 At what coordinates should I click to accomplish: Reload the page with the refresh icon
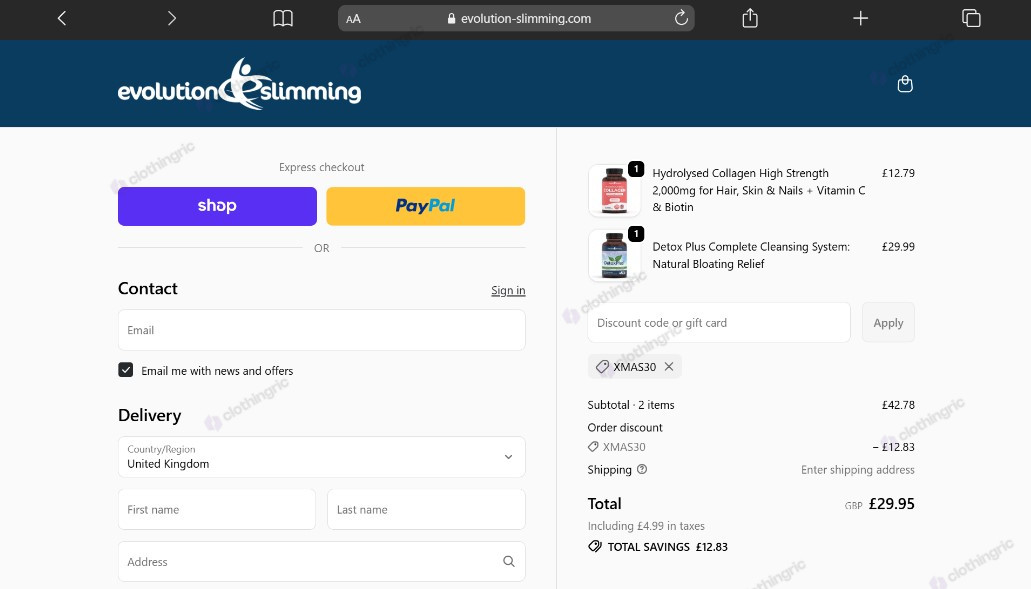[x=681, y=18]
